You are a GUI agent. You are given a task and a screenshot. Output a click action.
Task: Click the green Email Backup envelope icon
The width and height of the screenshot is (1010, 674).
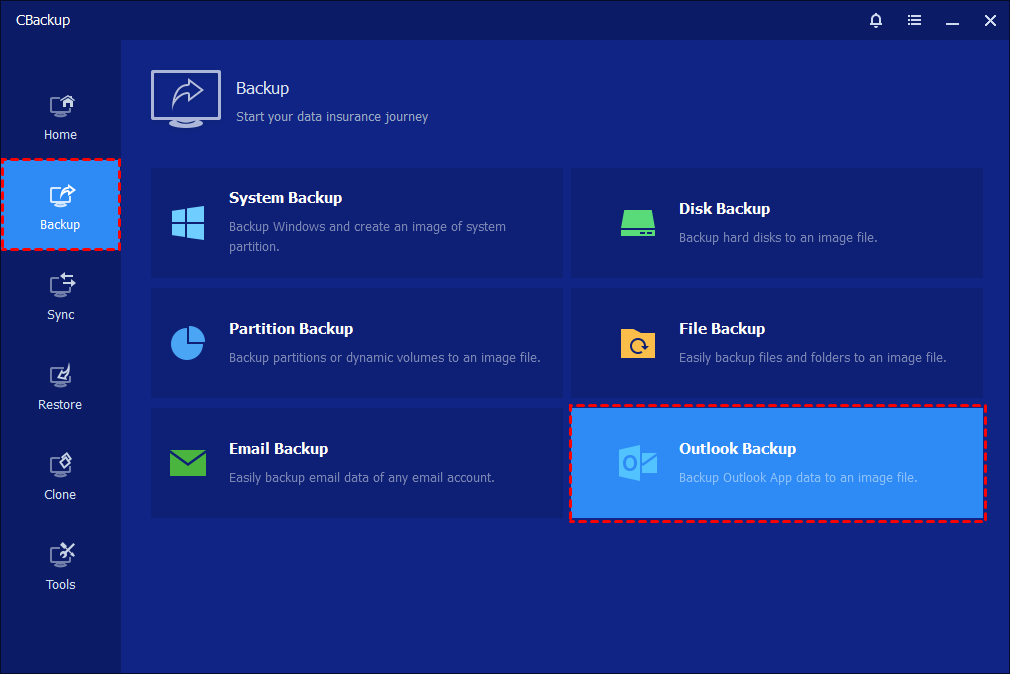click(188, 462)
